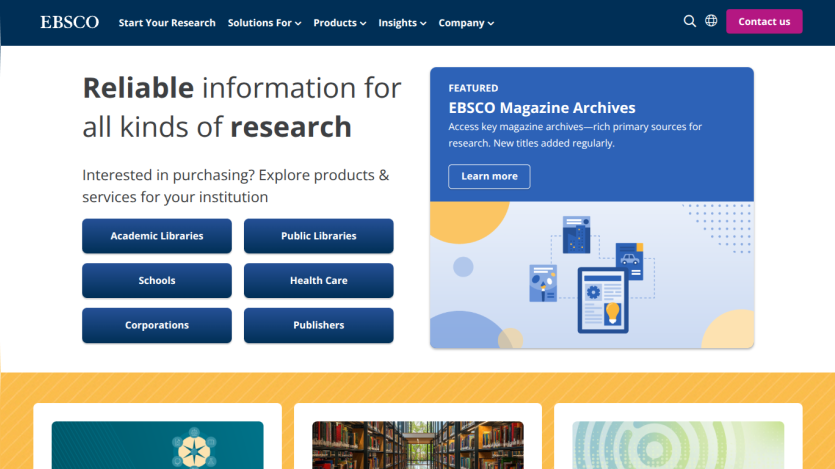Expand the Company dropdown

pos(466,23)
